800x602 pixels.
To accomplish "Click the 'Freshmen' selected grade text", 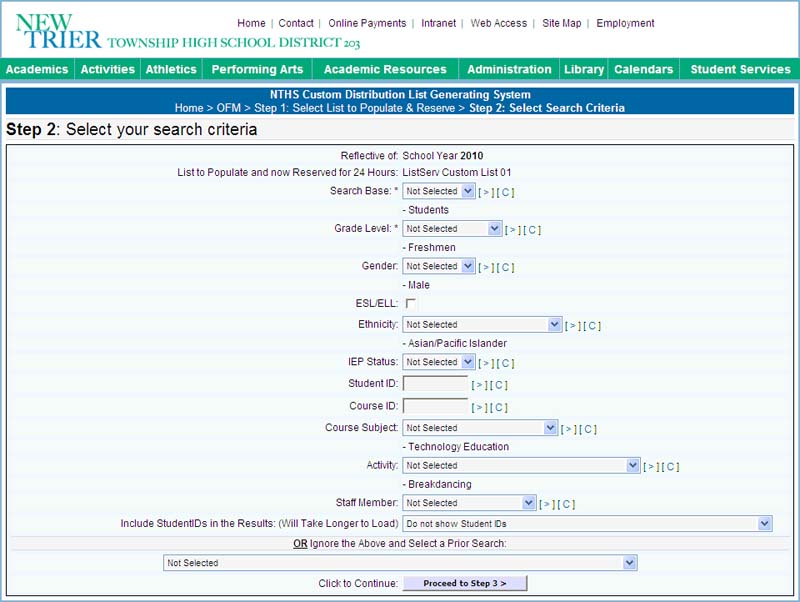I will [x=432, y=247].
